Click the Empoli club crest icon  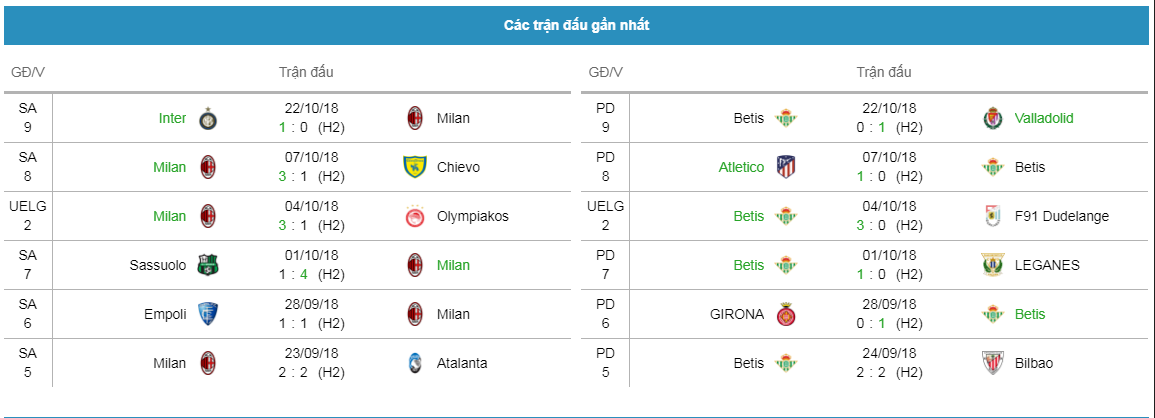click(x=208, y=314)
